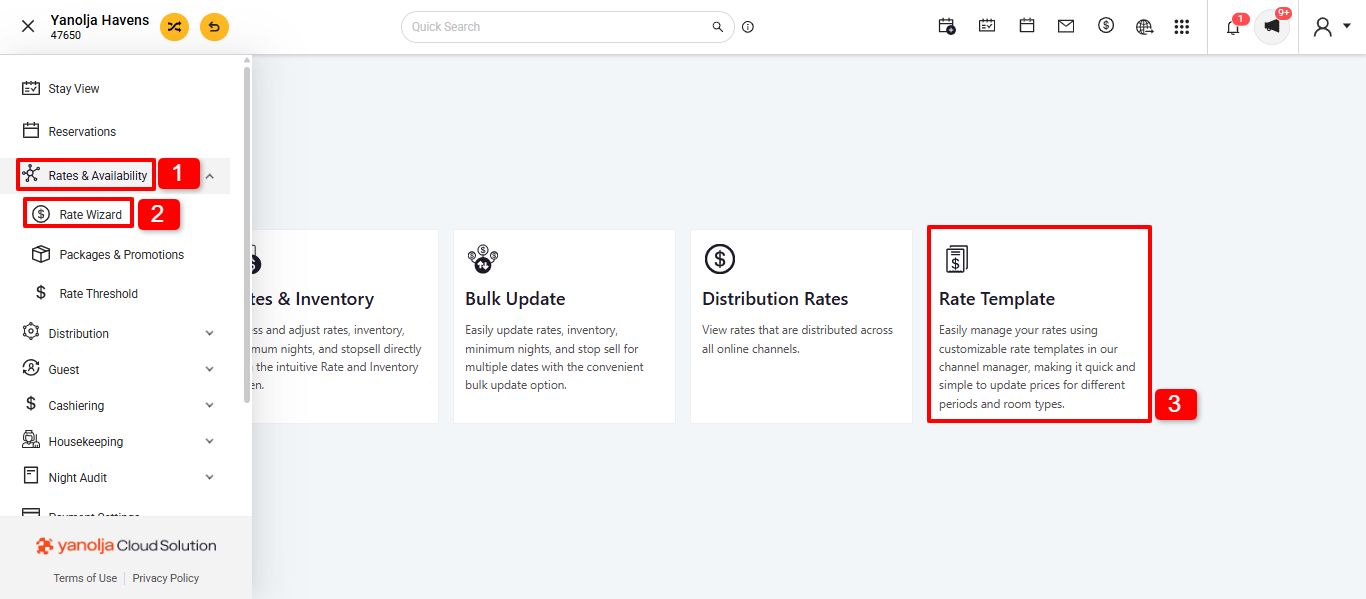Expand the Cashiering menu chevron
1366x599 pixels.
pyautogui.click(x=210, y=405)
